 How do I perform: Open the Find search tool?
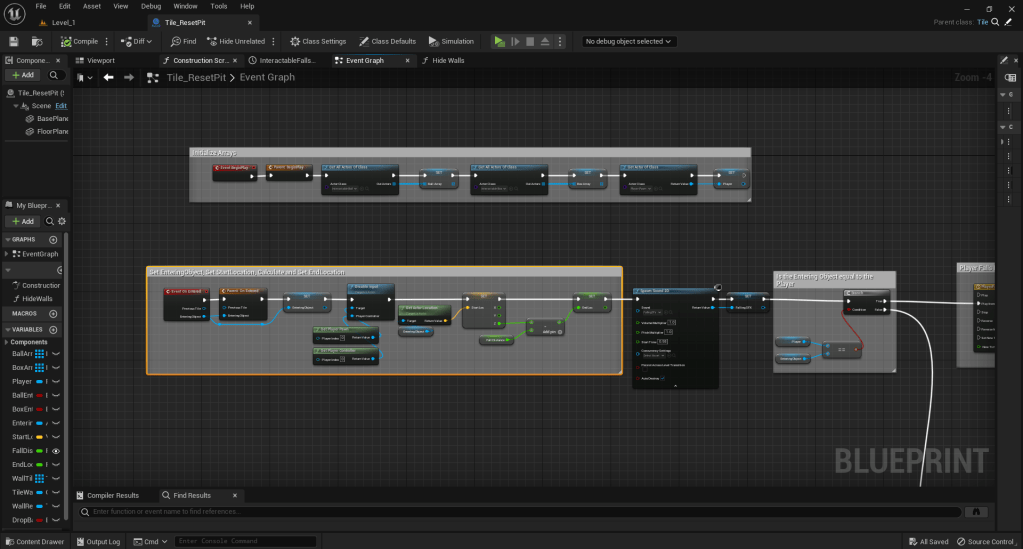(x=183, y=41)
